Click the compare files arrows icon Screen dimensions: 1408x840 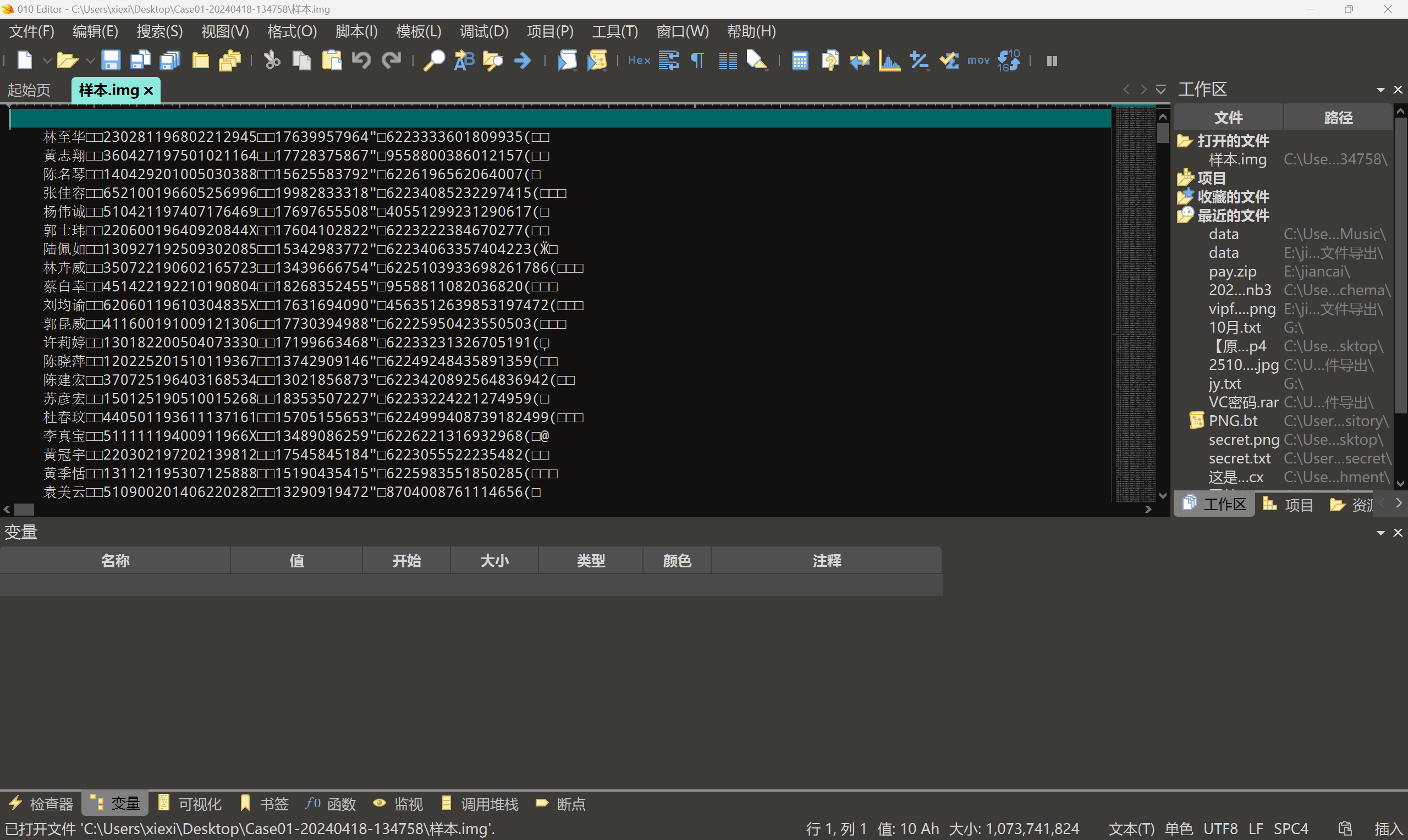(860, 60)
